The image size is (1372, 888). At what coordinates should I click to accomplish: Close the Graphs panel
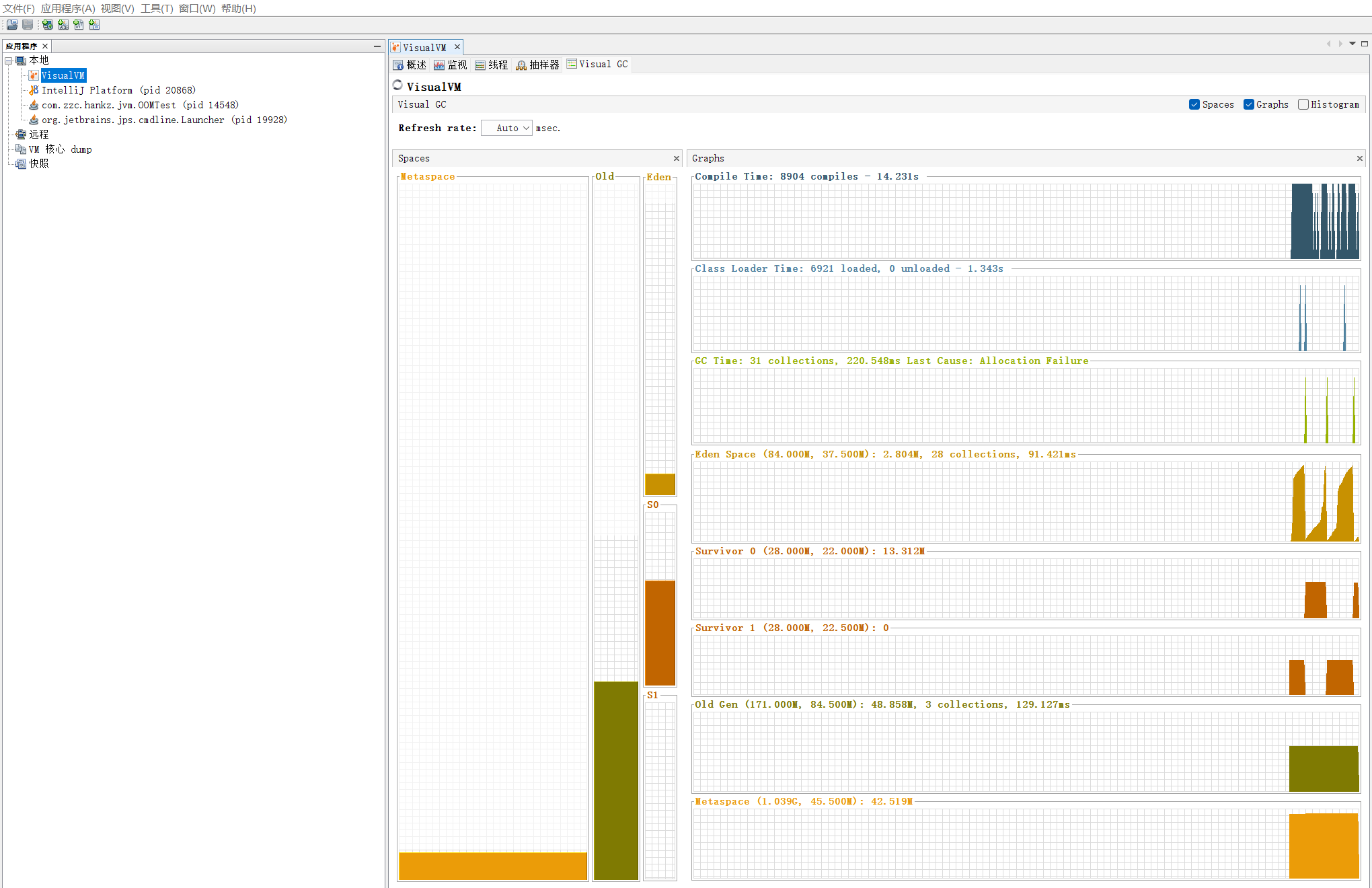point(1360,159)
